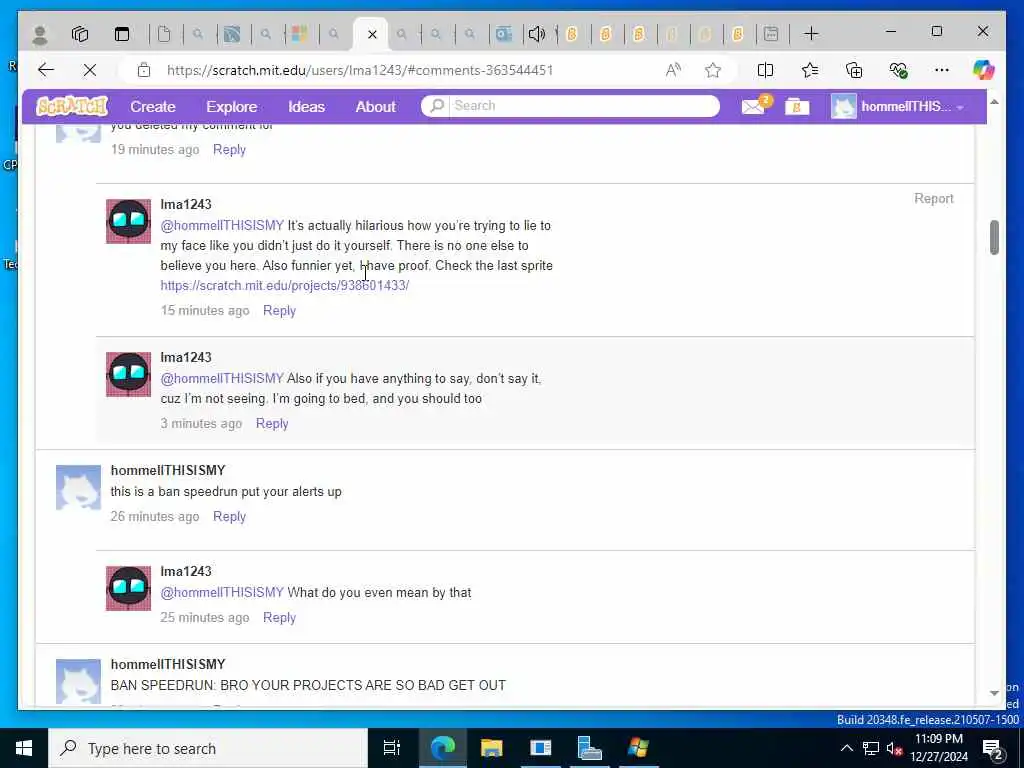Click the scrollbar up arrow

coord(994,103)
